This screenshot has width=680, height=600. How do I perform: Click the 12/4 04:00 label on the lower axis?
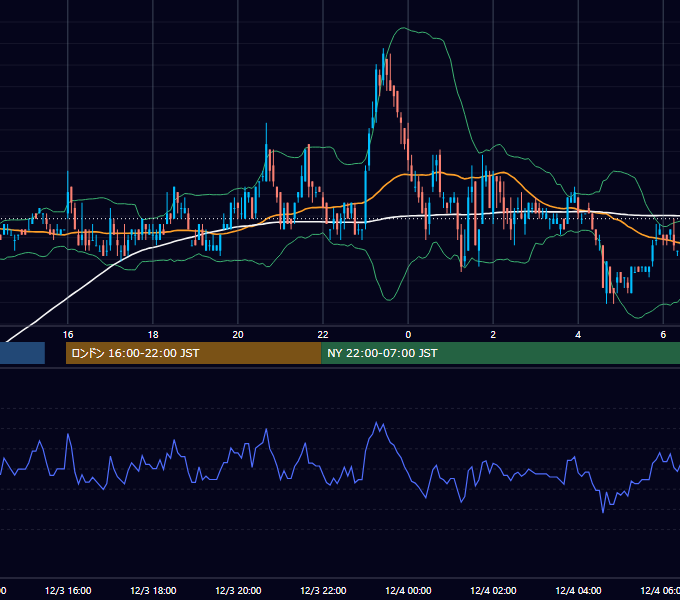pos(578,590)
